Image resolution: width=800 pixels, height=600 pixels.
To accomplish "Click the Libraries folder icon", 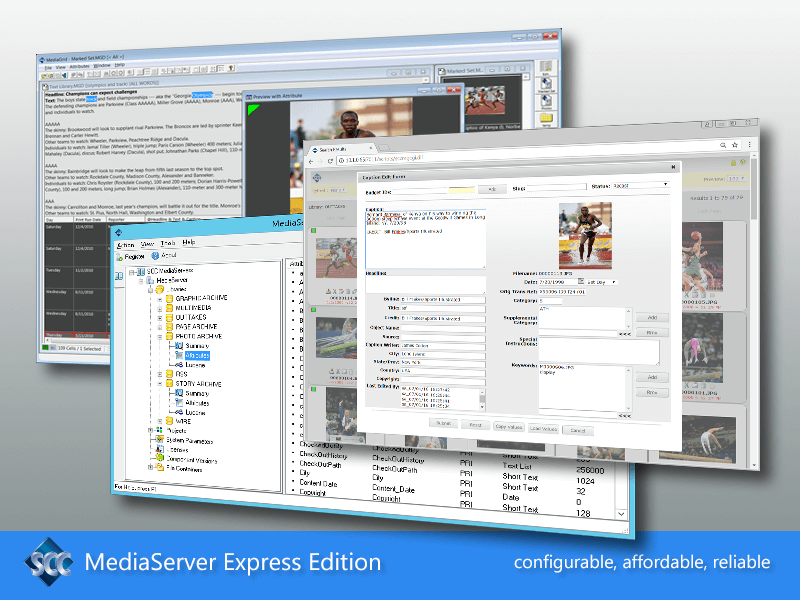I will tap(160, 289).
